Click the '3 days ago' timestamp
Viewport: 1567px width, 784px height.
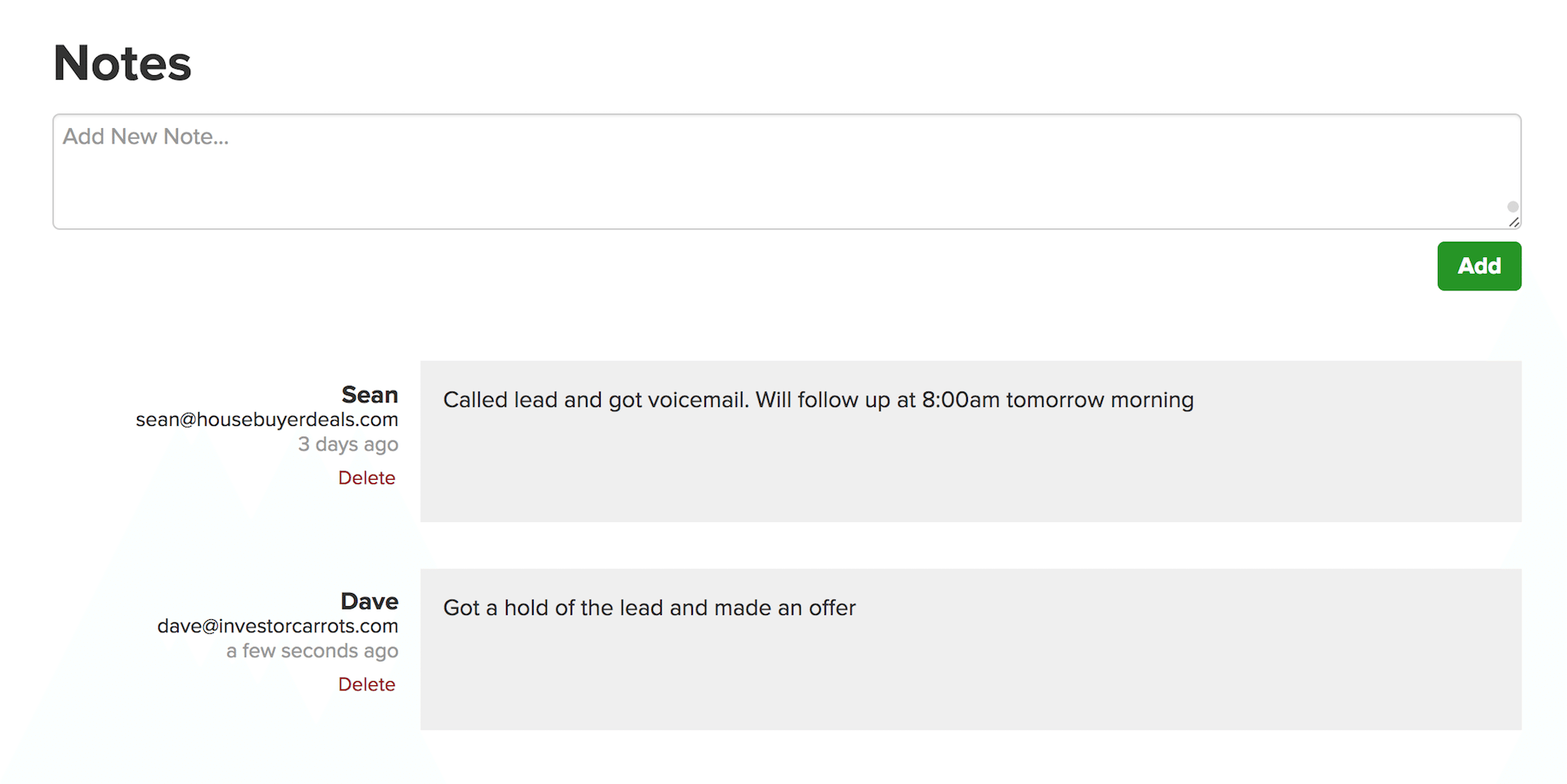click(348, 445)
